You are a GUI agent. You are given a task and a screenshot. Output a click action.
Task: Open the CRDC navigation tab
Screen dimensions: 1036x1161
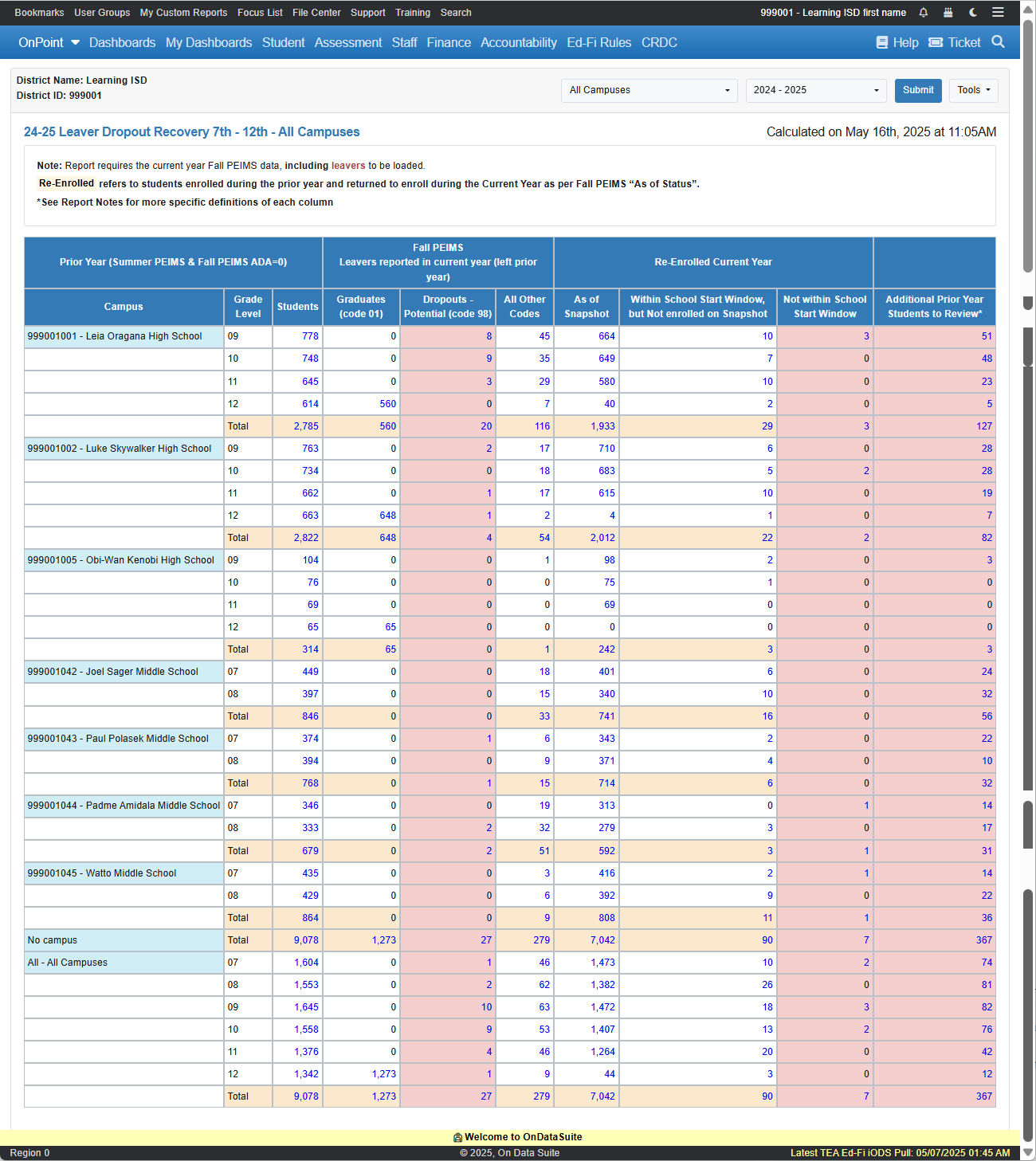(x=659, y=42)
